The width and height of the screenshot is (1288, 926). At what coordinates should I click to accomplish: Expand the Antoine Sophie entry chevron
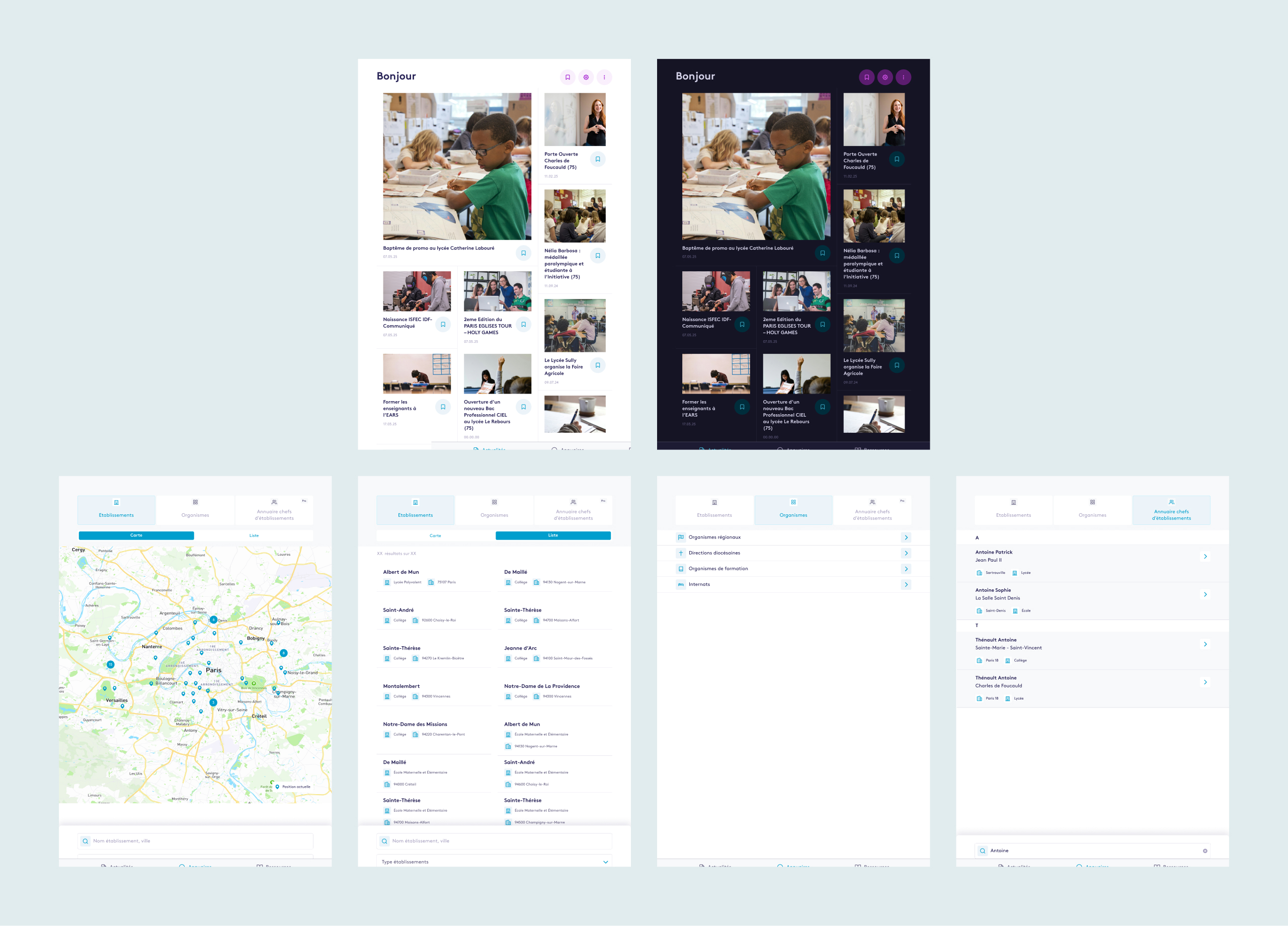click(1204, 594)
